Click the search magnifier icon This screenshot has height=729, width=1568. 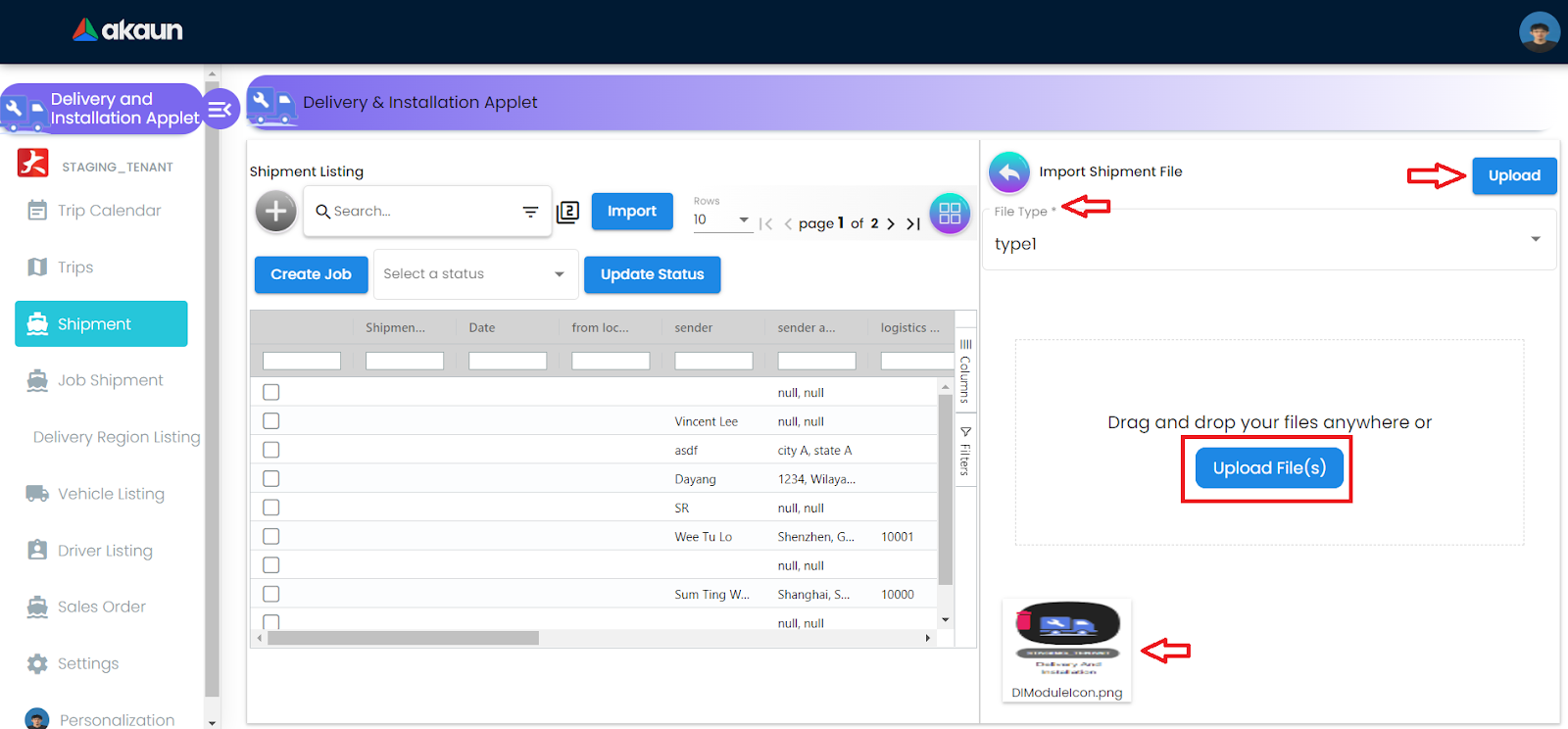coord(322,211)
